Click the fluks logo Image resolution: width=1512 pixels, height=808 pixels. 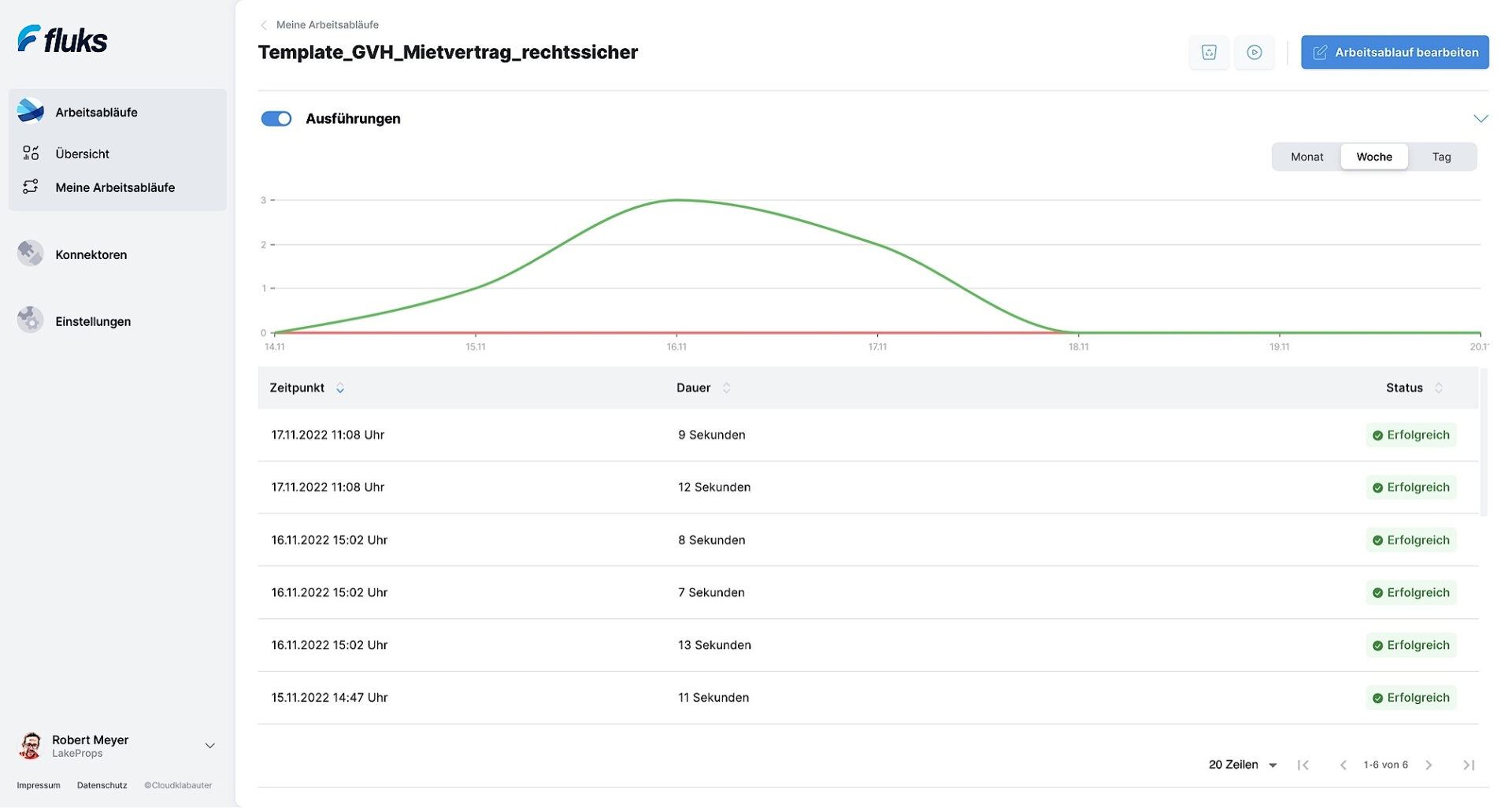point(62,39)
